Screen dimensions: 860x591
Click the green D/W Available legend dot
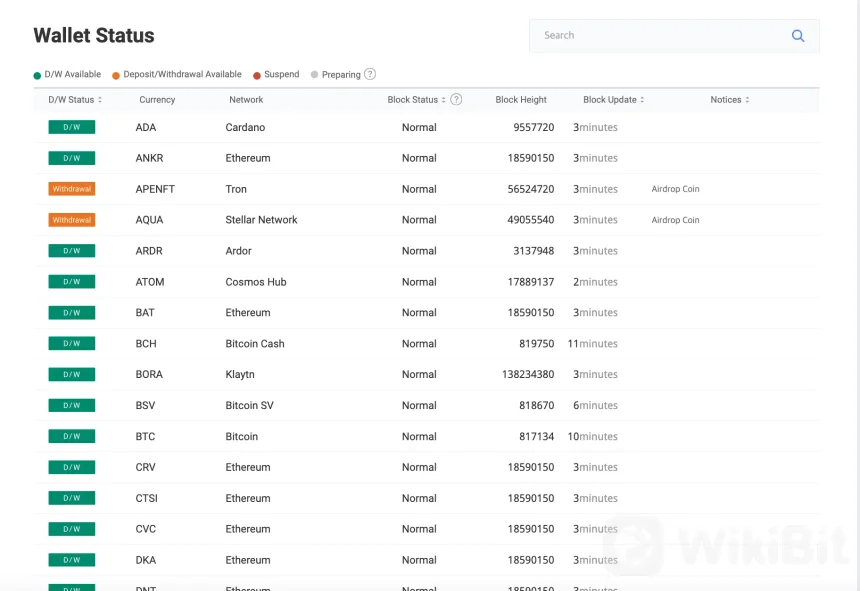point(37,75)
